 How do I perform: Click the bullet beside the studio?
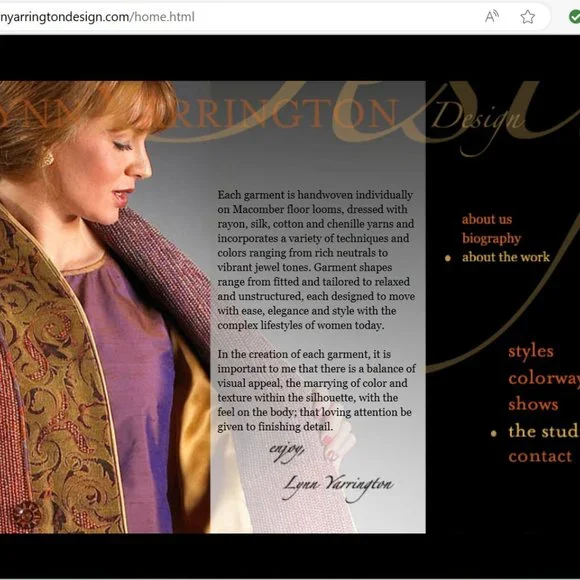493,433
